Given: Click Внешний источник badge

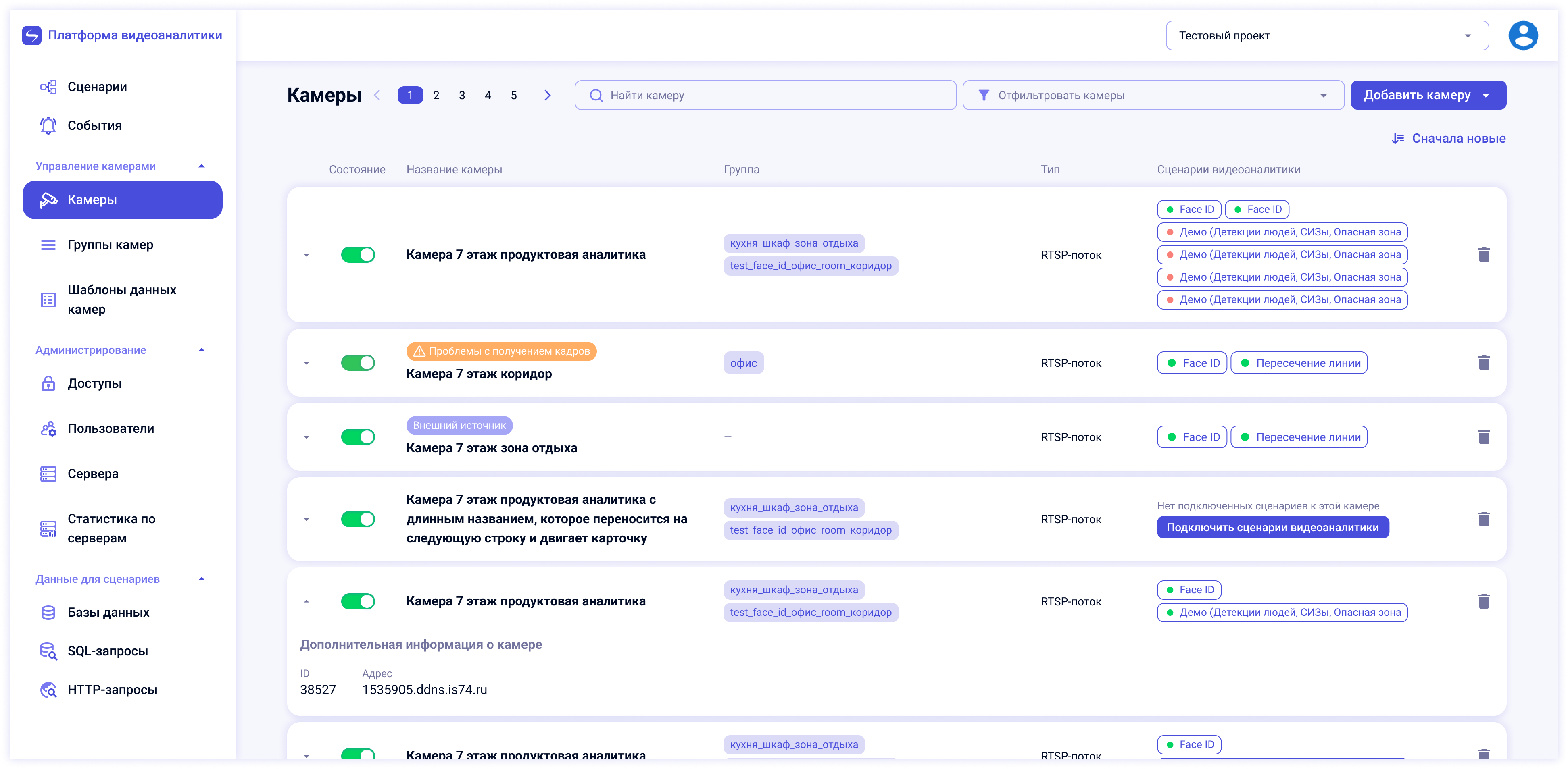Looking at the screenshot, I should tap(459, 425).
